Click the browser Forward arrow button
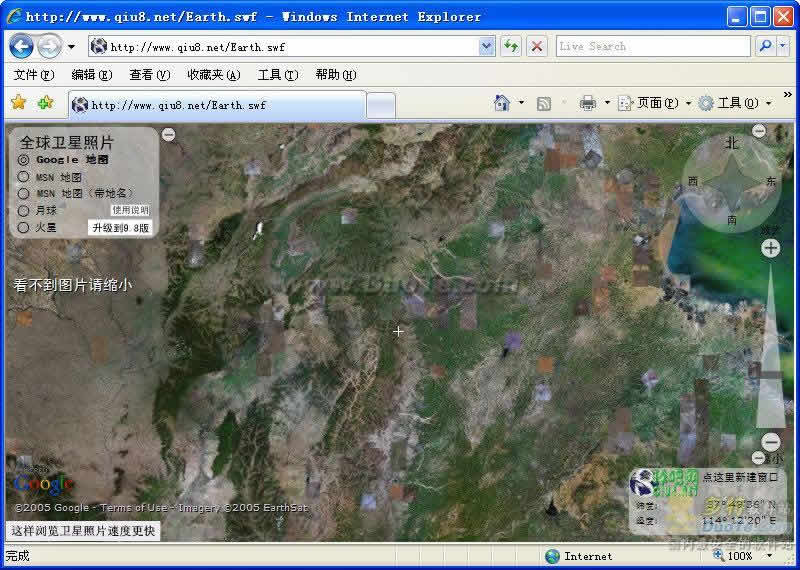800x570 pixels. [x=49, y=47]
